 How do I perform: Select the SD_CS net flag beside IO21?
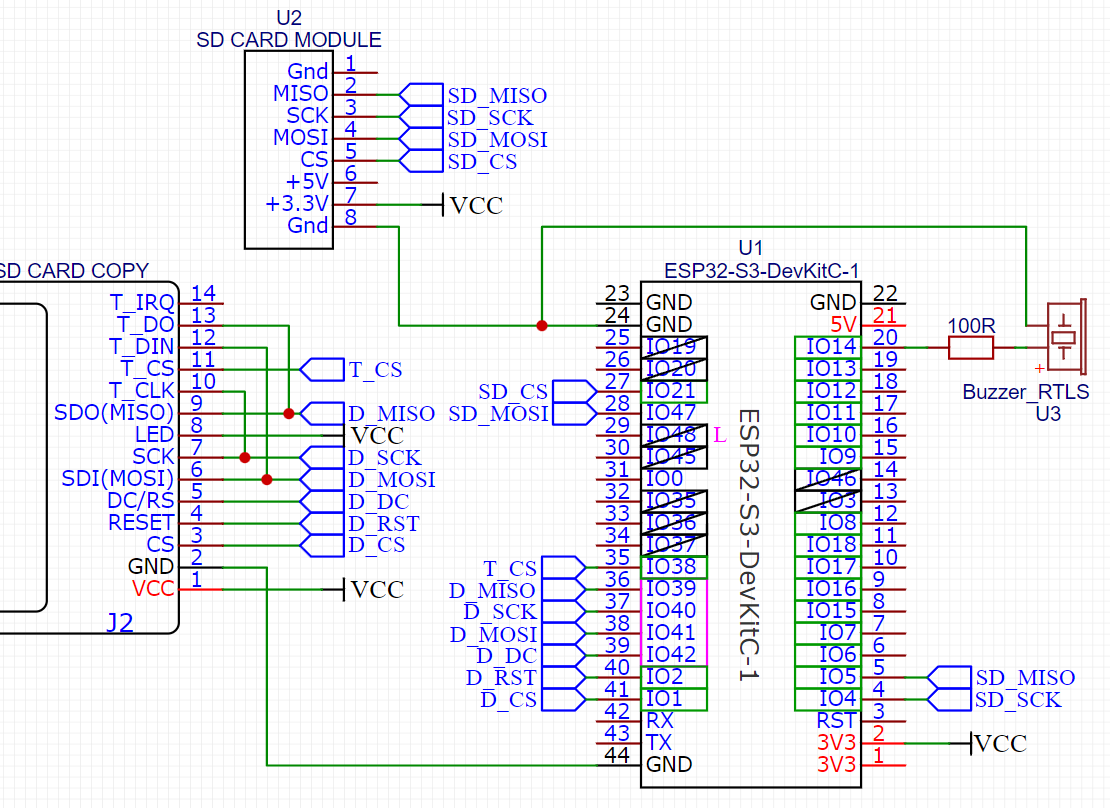[575, 392]
